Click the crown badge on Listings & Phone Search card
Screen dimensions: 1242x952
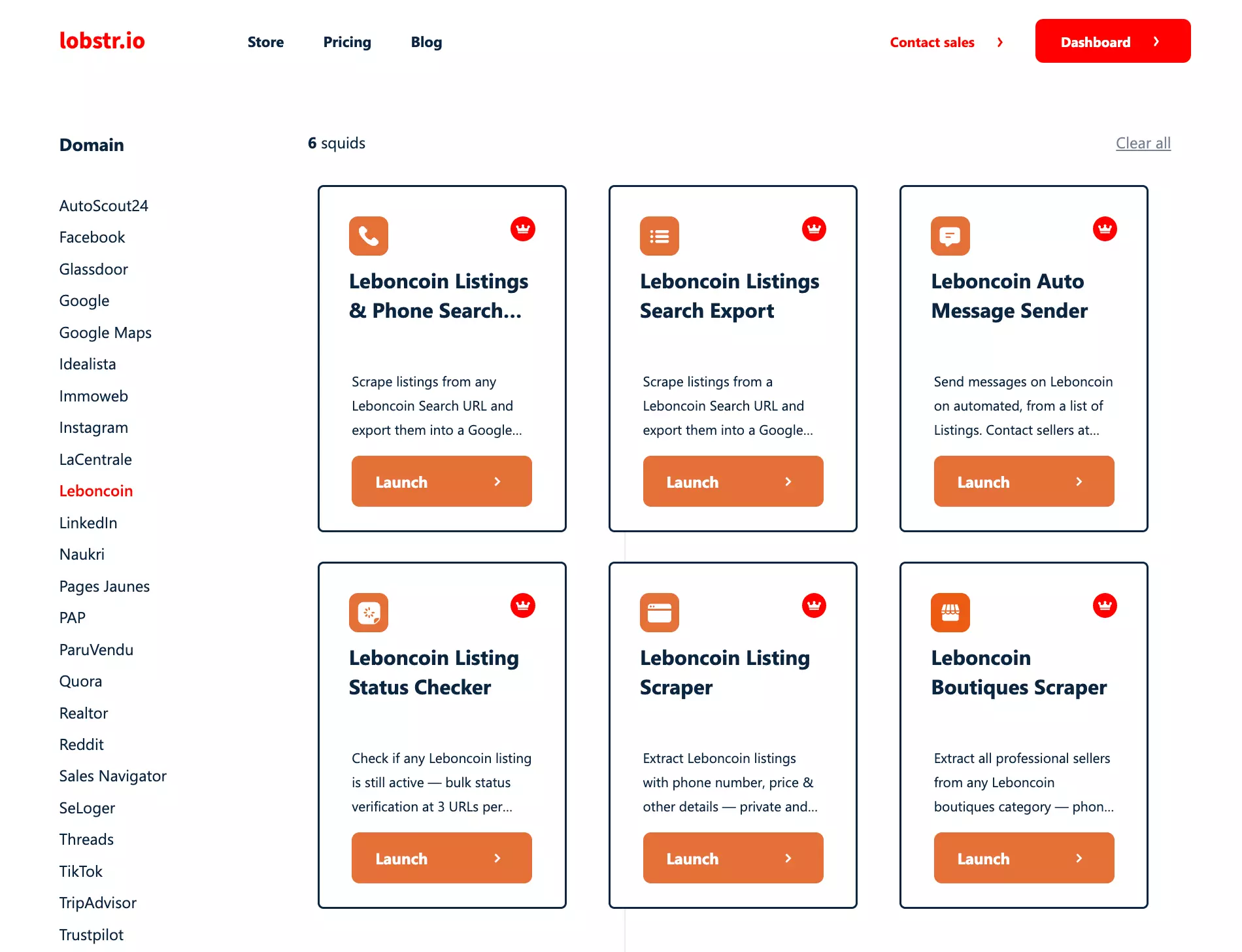(523, 229)
